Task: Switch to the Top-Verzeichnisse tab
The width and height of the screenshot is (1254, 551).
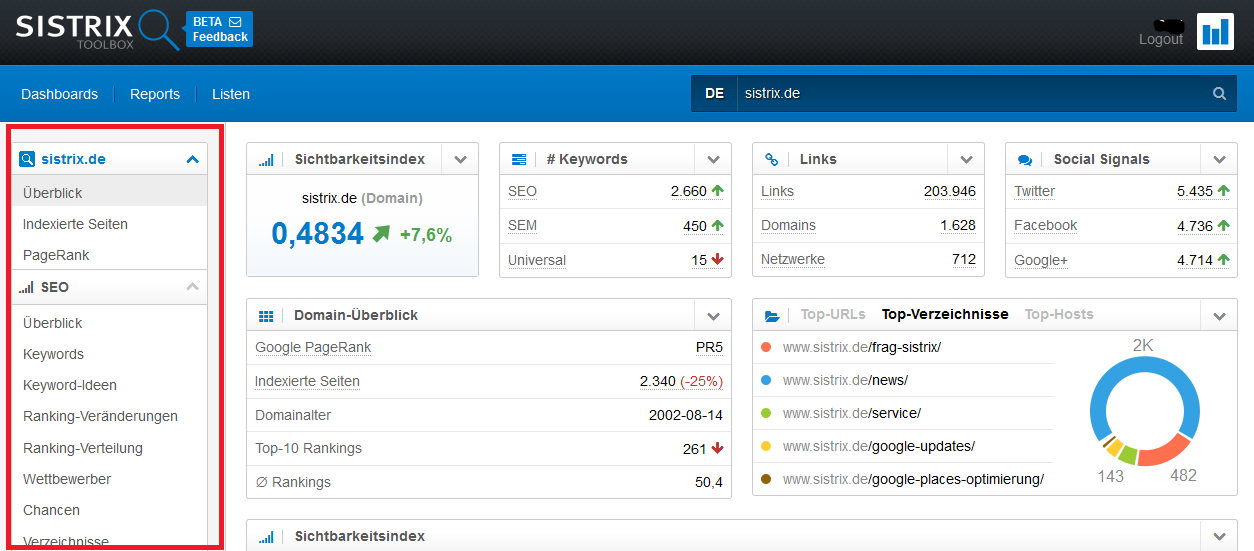Action: tap(945, 314)
